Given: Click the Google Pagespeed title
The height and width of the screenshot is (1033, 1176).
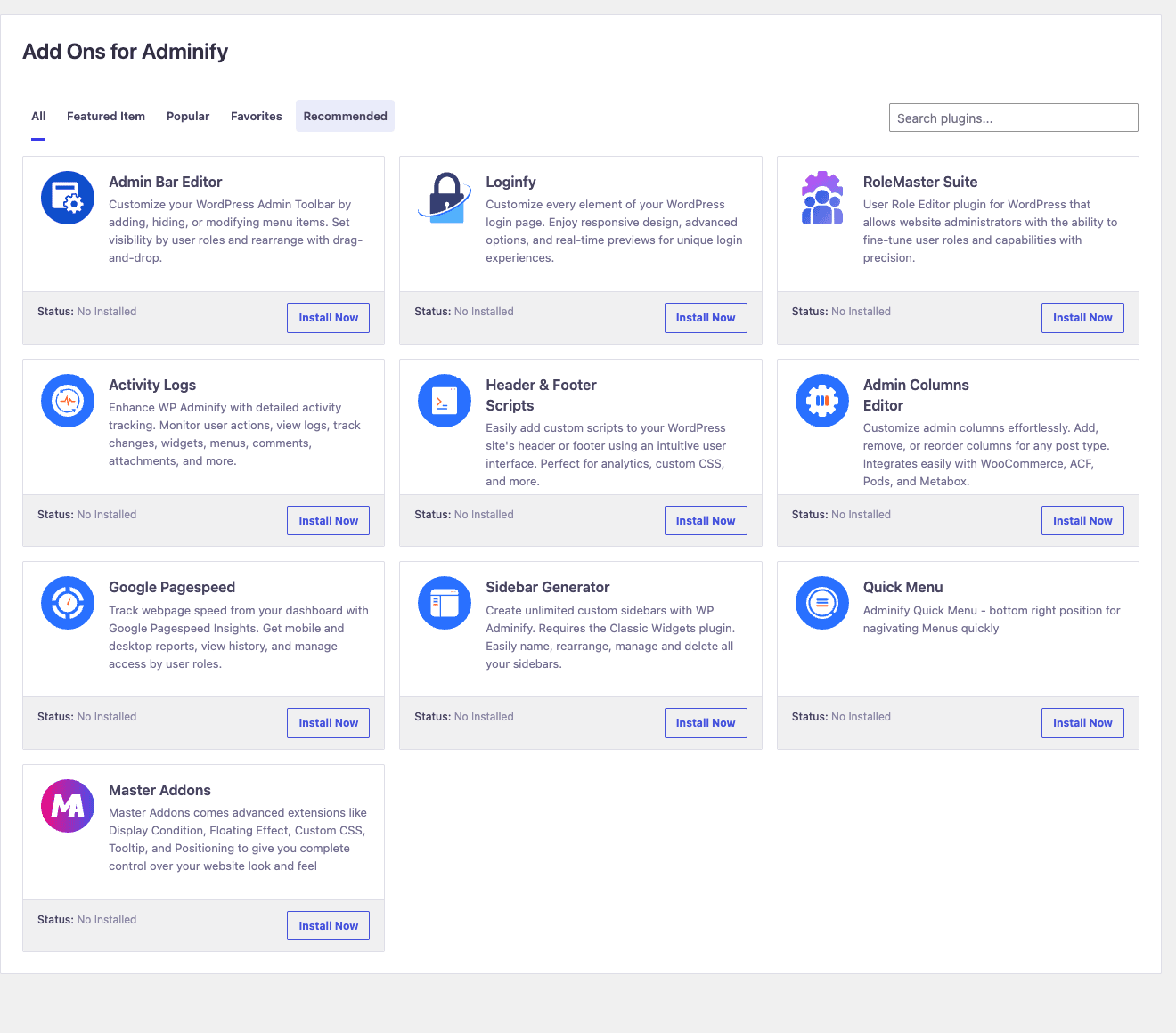Looking at the screenshot, I should click(x=172, y=587).
